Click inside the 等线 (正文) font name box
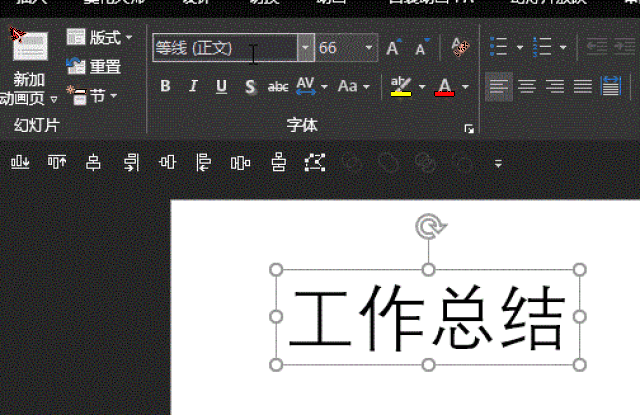Screen dimensions: 640x415 [225, 48]
